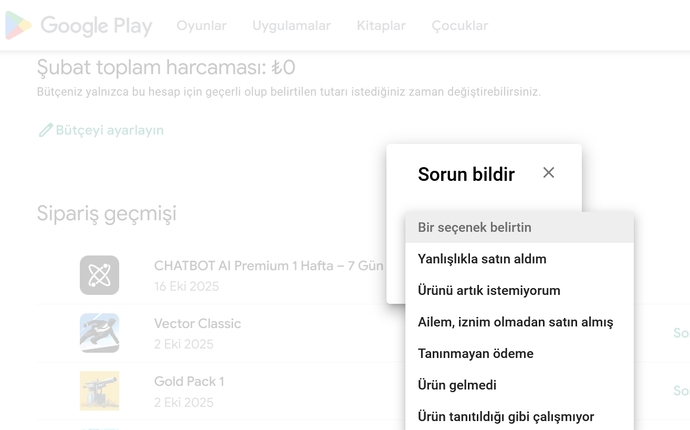
Task: Pick 'Ürün gelmedi' from the list
Action: pos(519,385)
